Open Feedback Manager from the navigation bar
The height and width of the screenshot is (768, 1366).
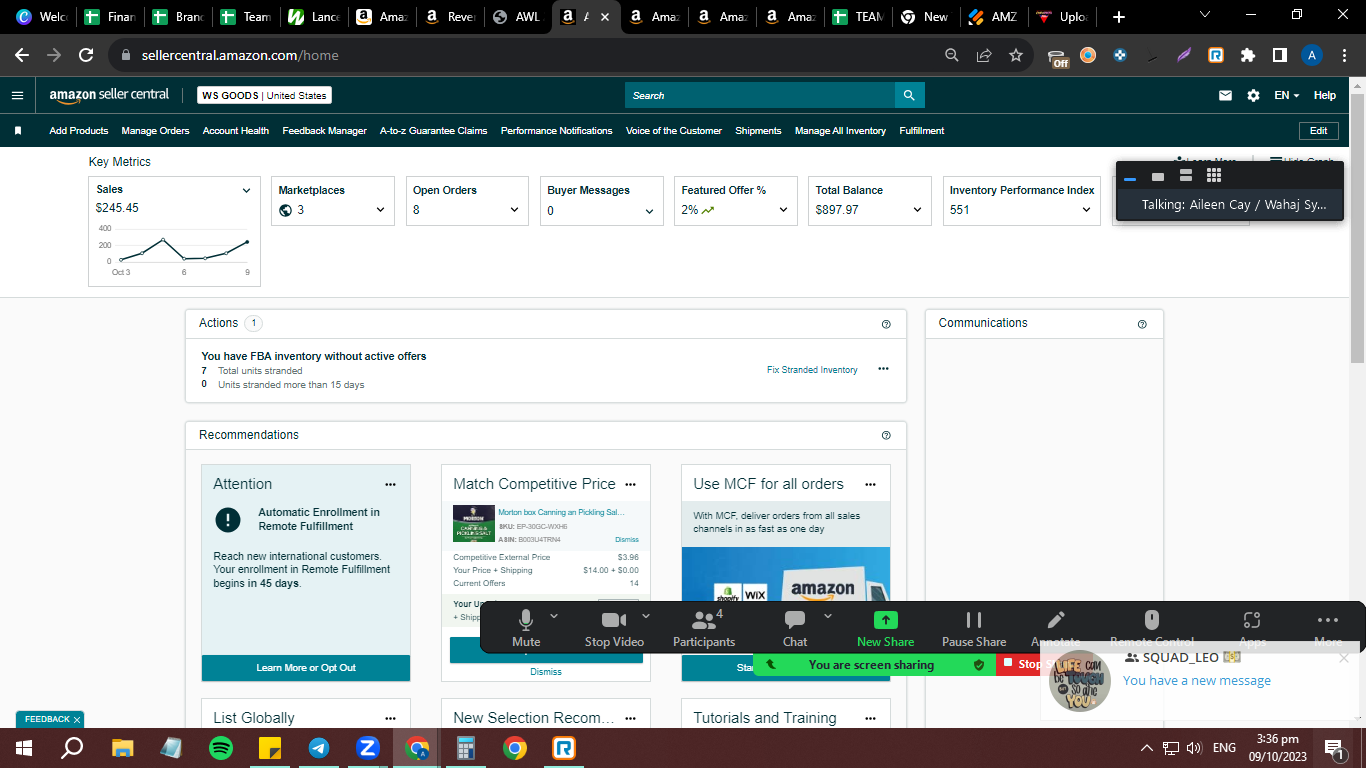[x=324, y=131]
